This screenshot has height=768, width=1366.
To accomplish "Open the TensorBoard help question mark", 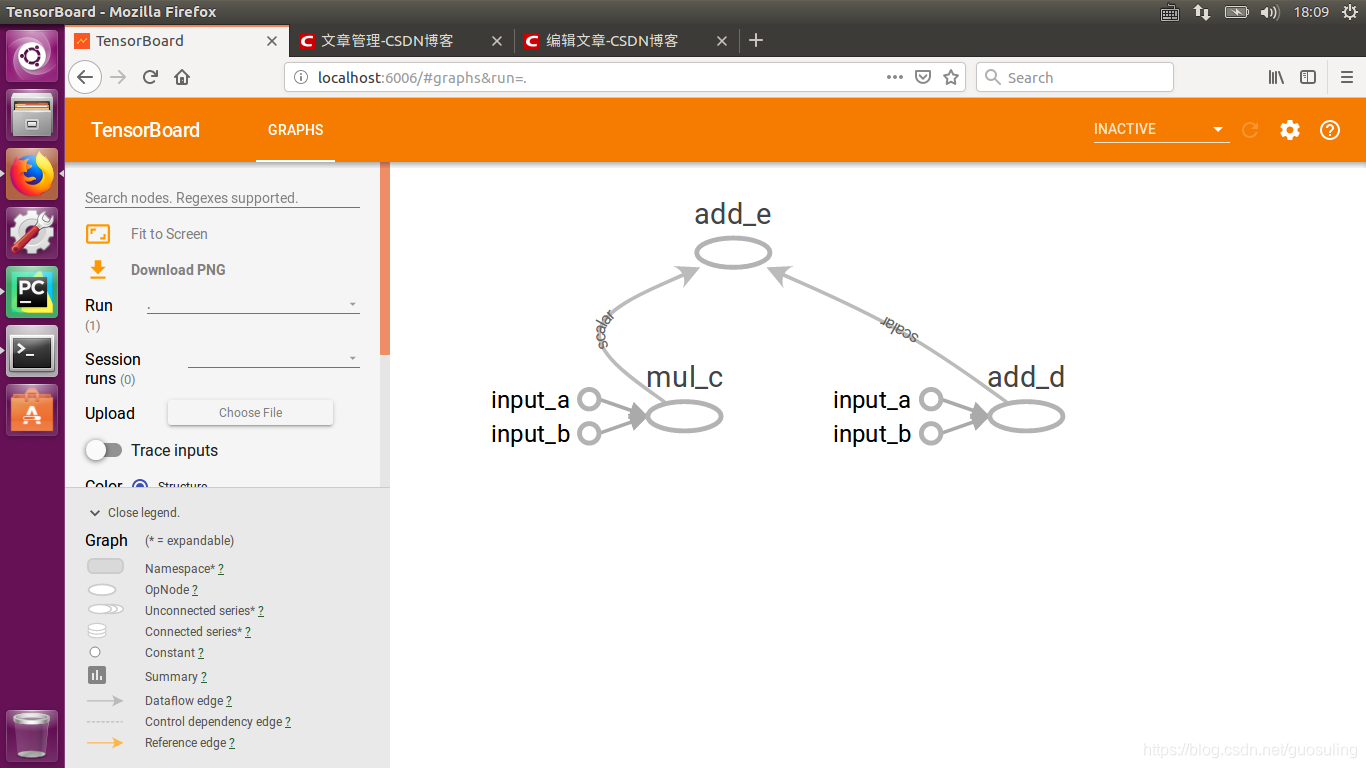I will (1330, 130).
